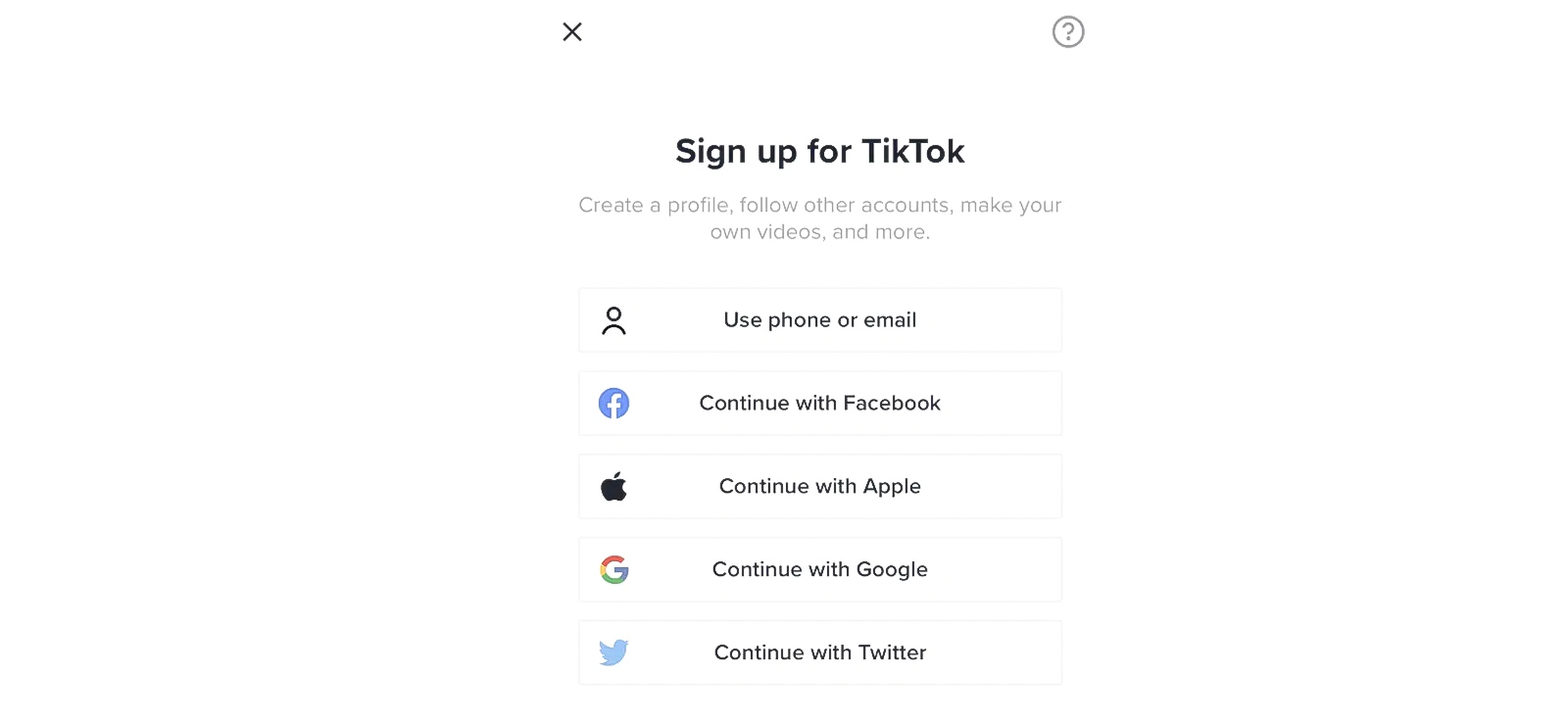Screen dimensions: 1568x724
Task: Choose Continue with Facebook
Action: click(x=820, y=403)
